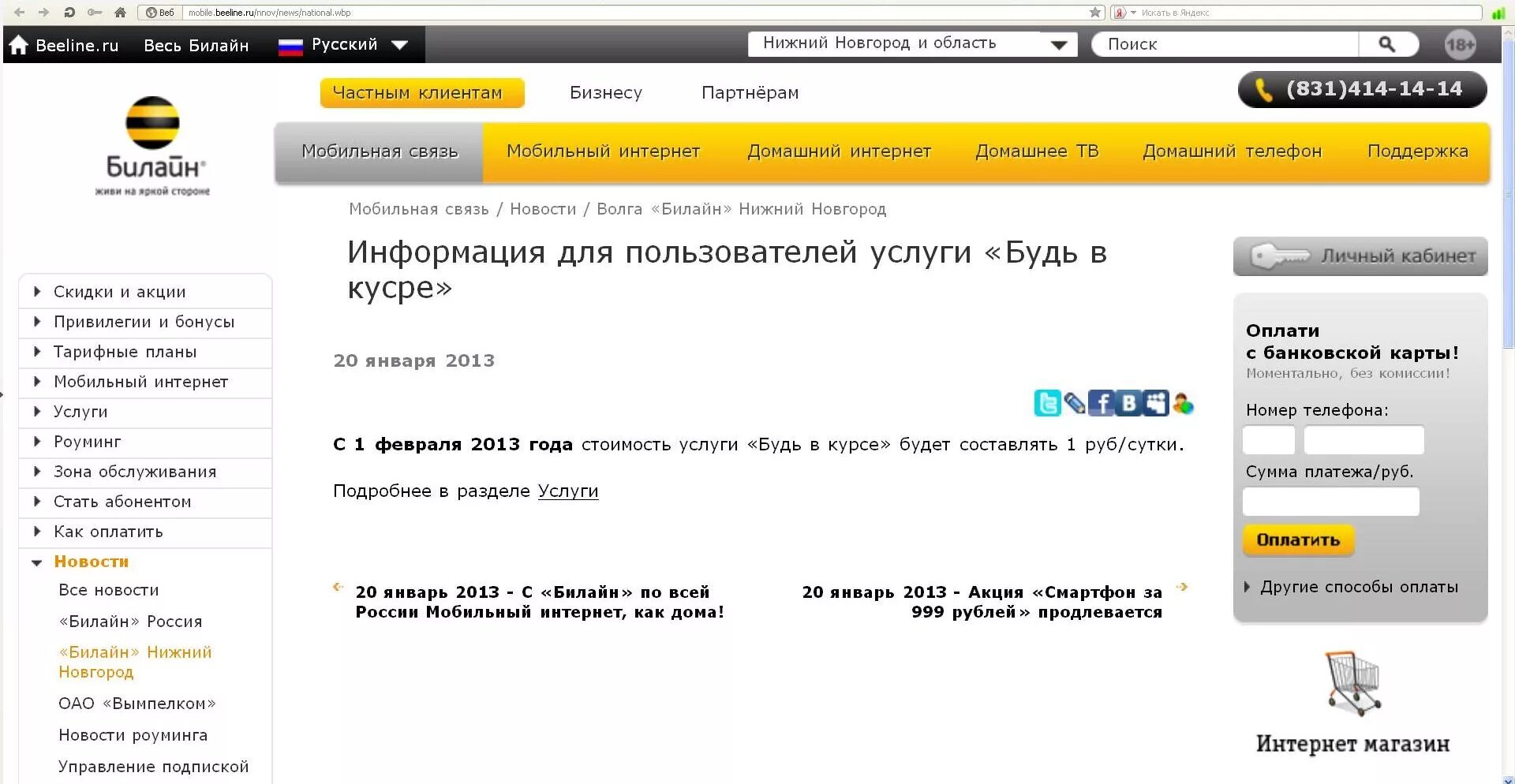Open Все новости in the sidebar
This screenshot has height=784, width=1515.
point(109,590)
